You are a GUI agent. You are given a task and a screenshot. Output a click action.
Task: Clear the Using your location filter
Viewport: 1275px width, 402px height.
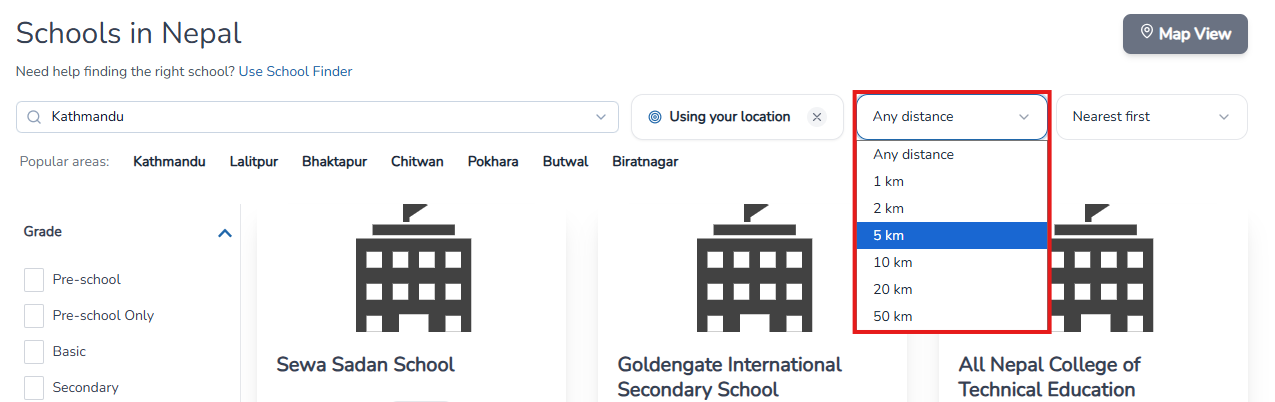817,117
